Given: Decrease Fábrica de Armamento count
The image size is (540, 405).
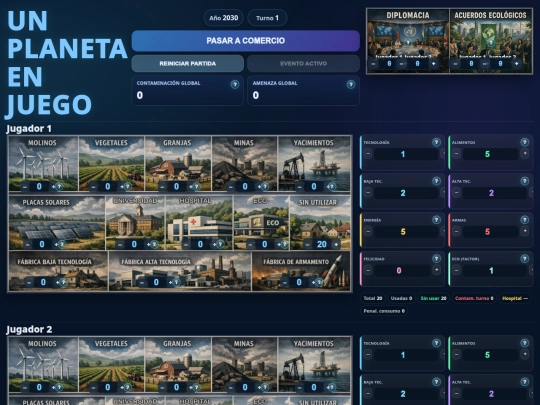Looking at the screenshot, I should tap(284, 282).
